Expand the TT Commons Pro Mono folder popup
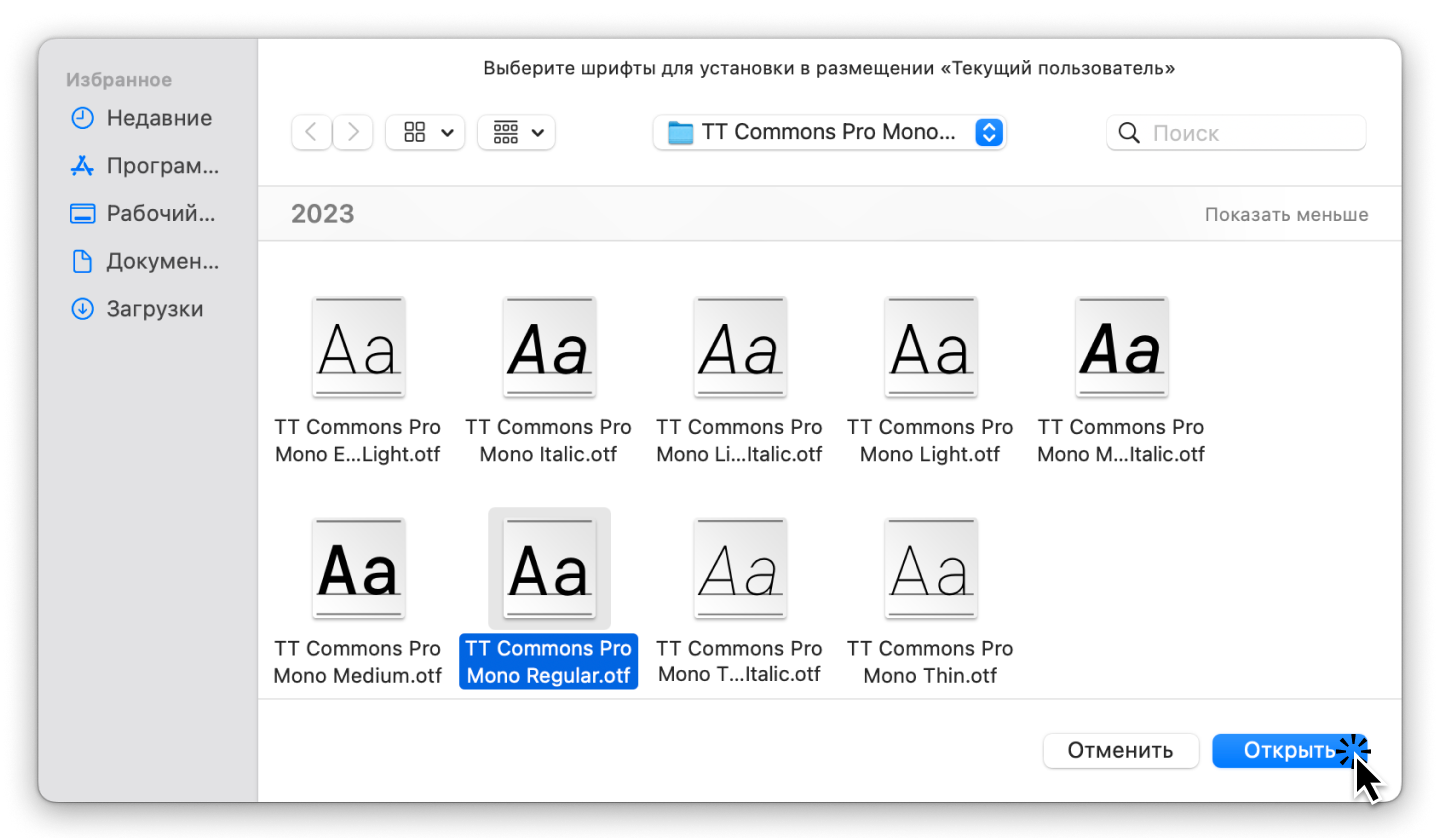 830,132
